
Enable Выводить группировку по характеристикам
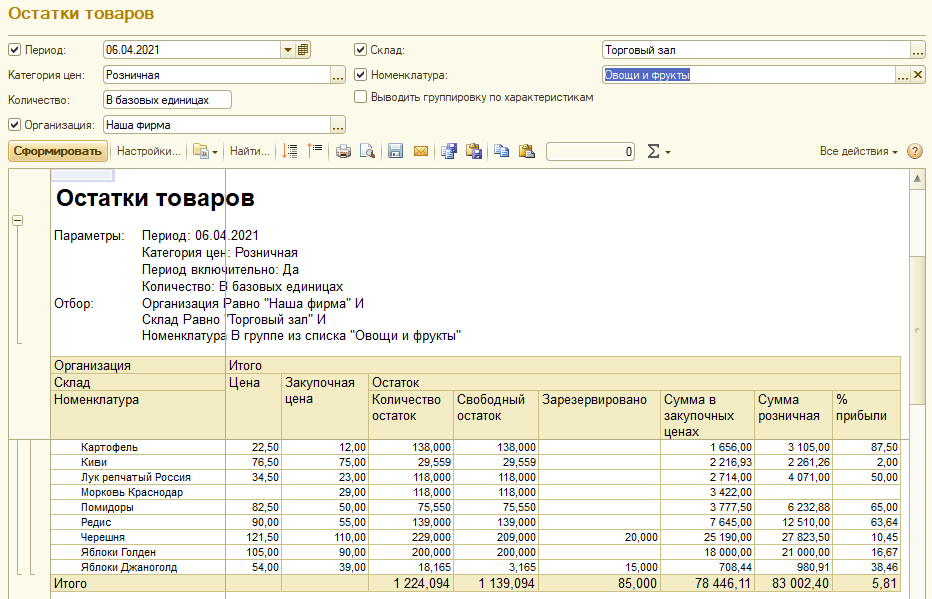pyautogui.click(x=360, y=97)
